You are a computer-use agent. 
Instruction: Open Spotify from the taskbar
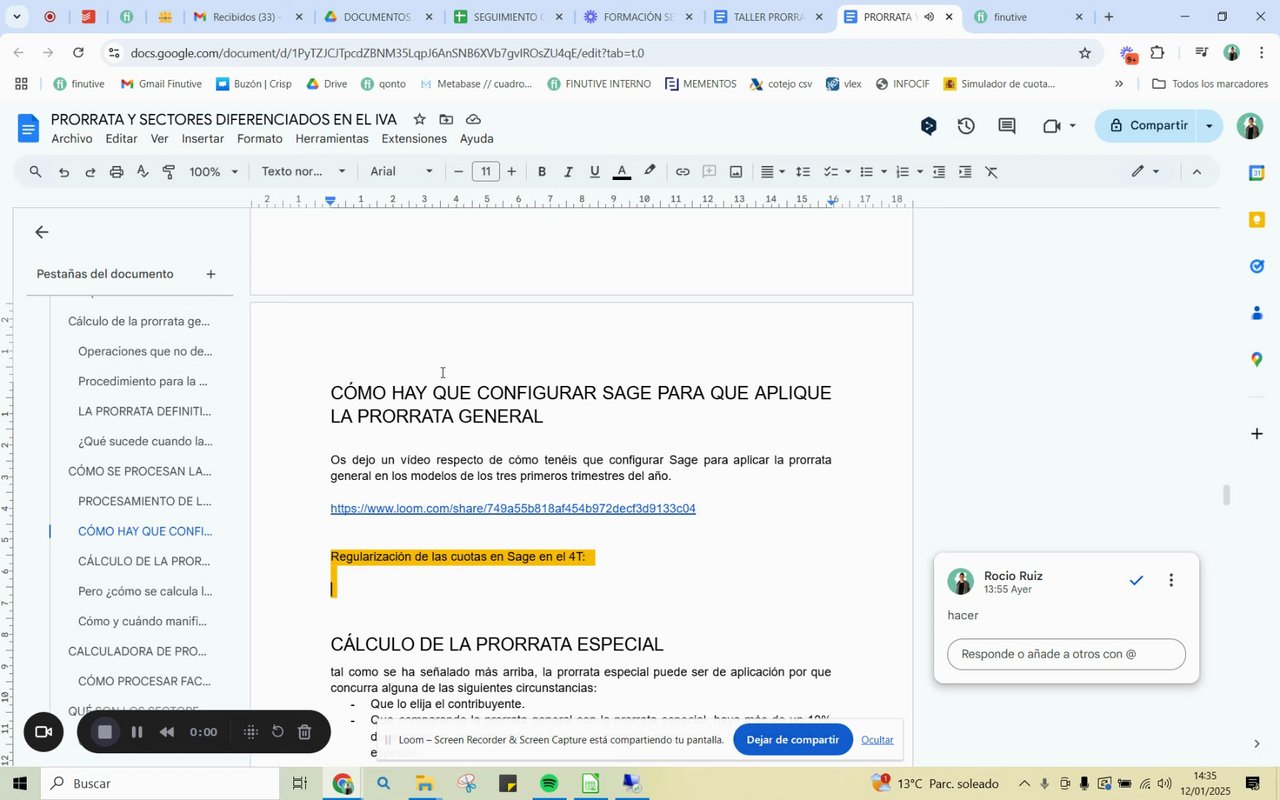[x=549, y=783]
